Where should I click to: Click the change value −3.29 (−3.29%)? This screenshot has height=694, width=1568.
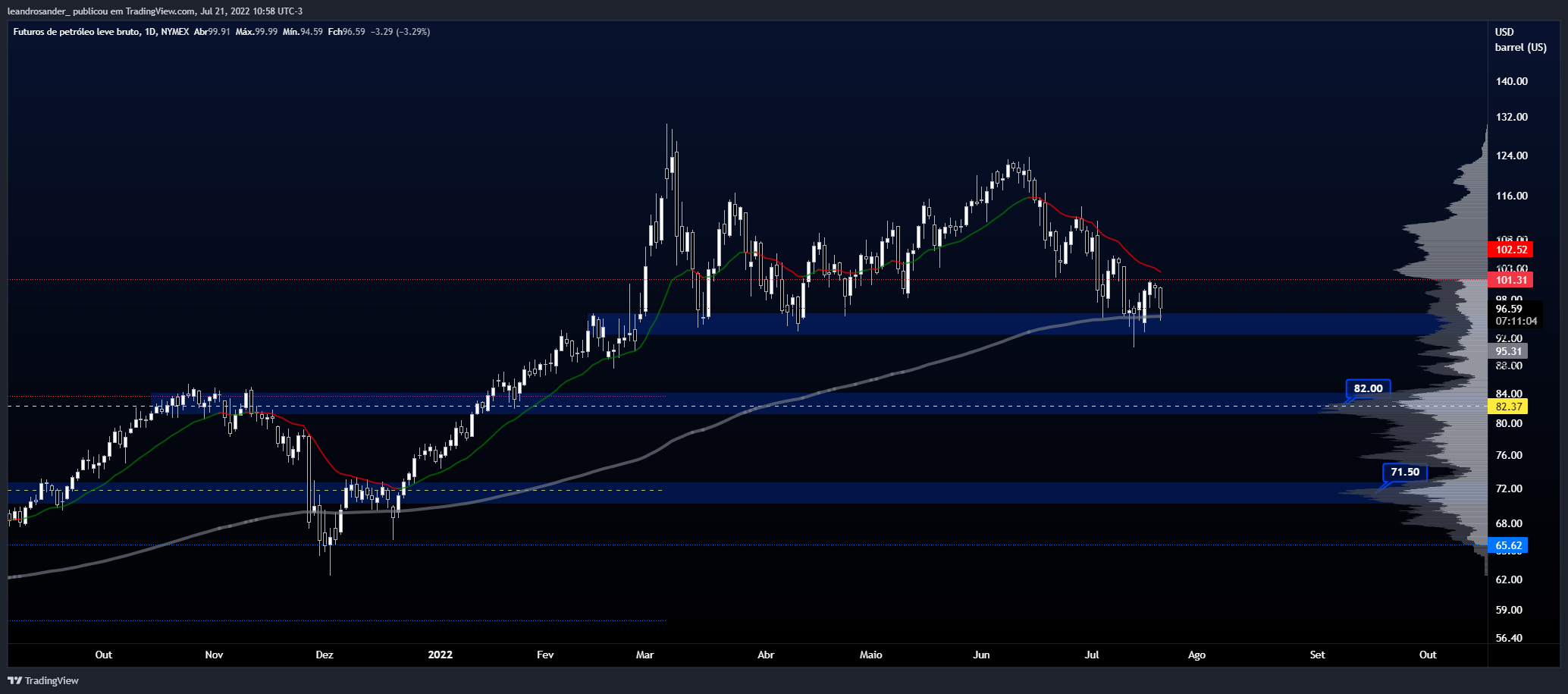coord(400,32)
